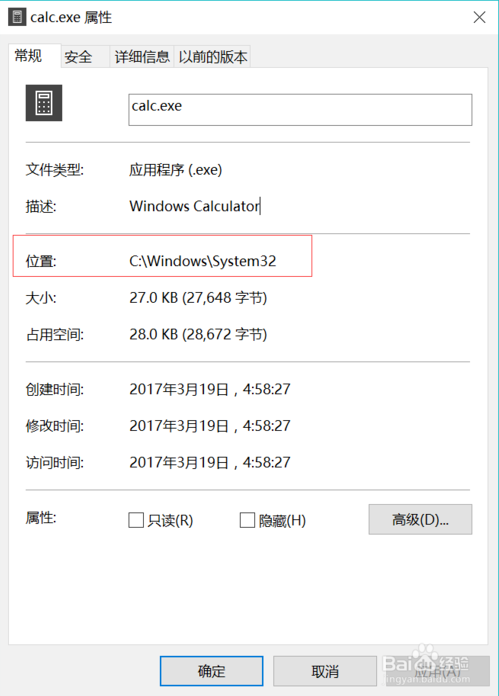Switch to the 安全 tab
Image resolution: width=499 pixels, height=696 pixels.
click(x=84, y=57)
